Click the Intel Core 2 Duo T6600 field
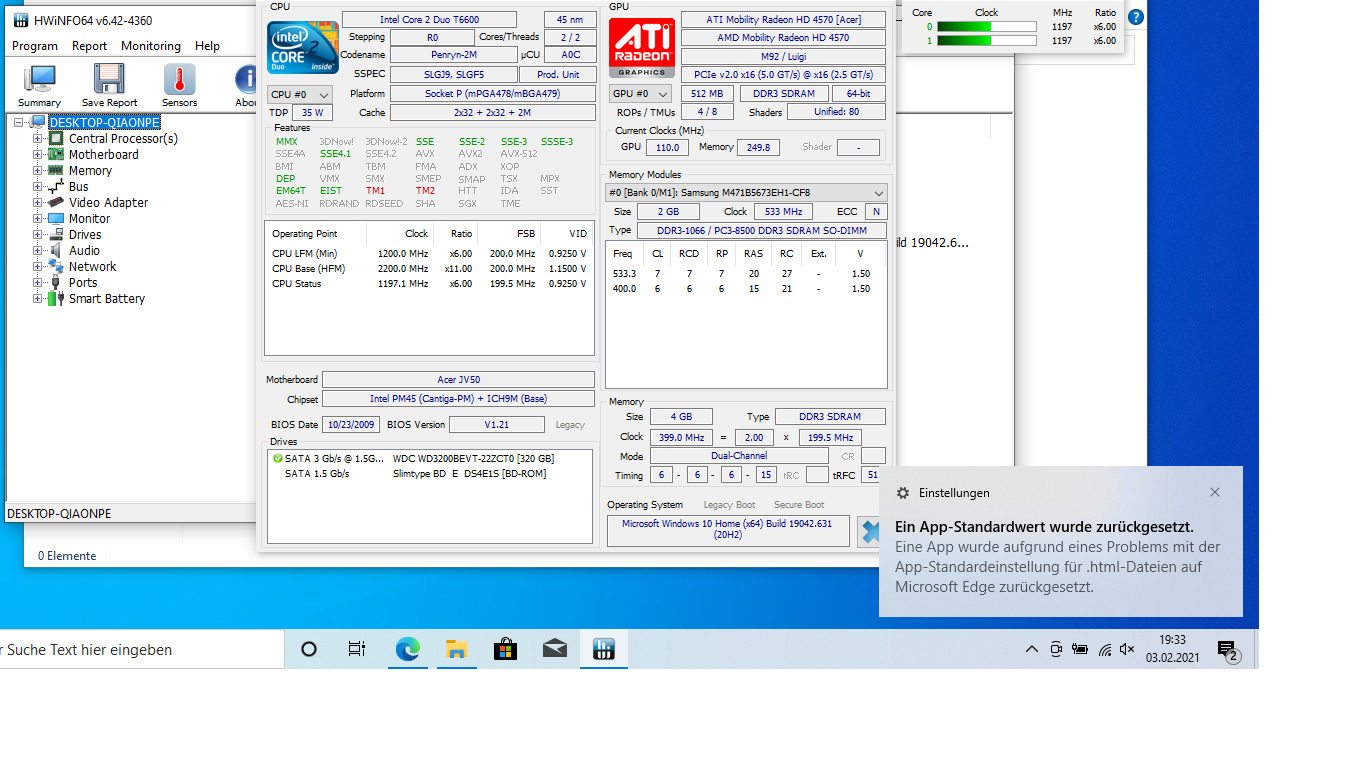 click(429, 20)
